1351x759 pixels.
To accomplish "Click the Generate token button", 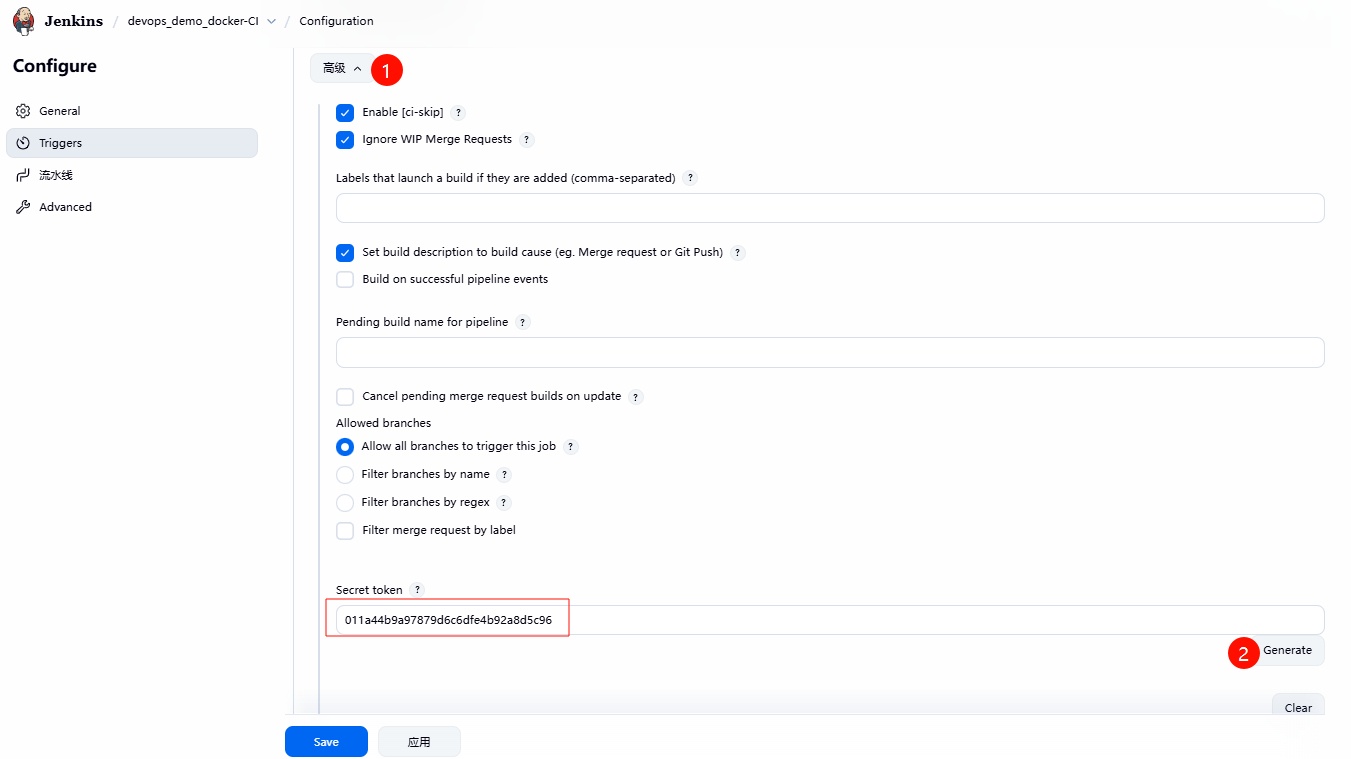I will [x=1287, y=650].
